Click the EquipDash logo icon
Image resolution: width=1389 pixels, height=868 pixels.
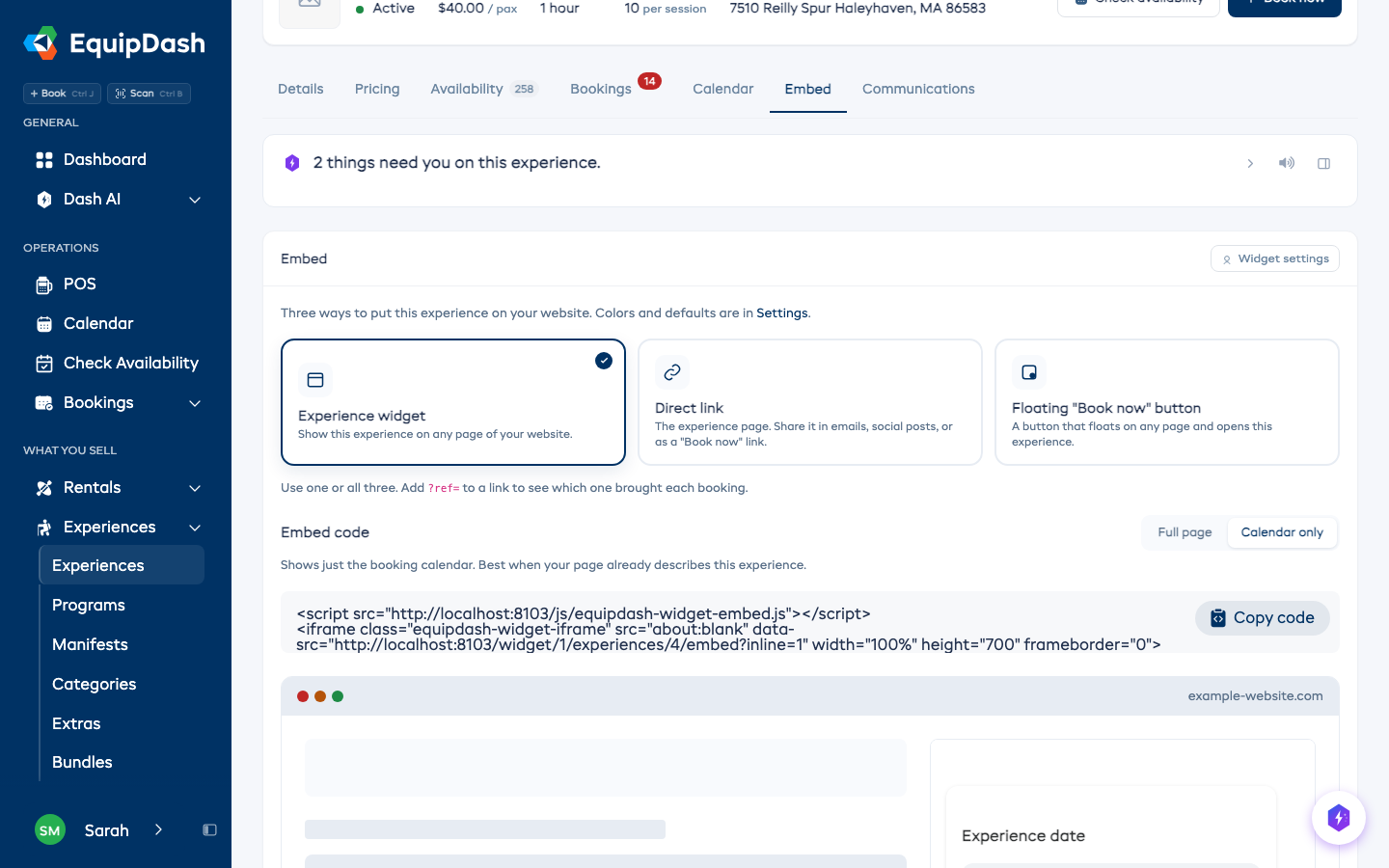41,43
